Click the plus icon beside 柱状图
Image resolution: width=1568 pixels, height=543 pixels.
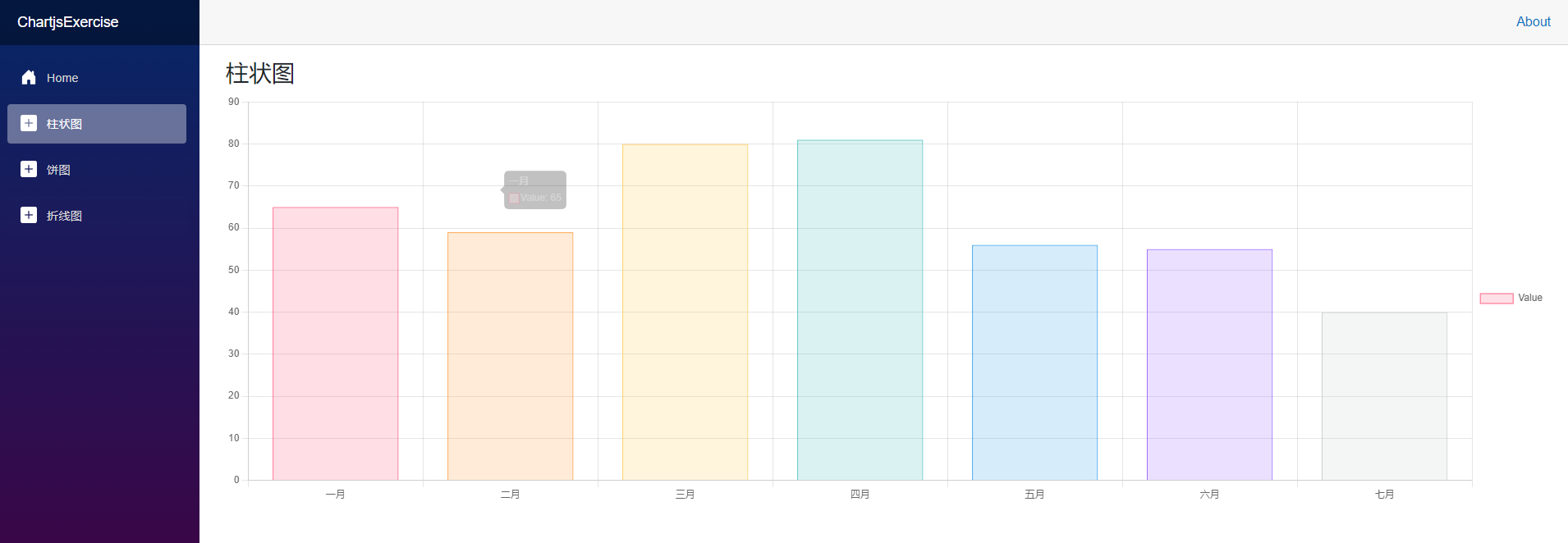(x=29, y=123)
